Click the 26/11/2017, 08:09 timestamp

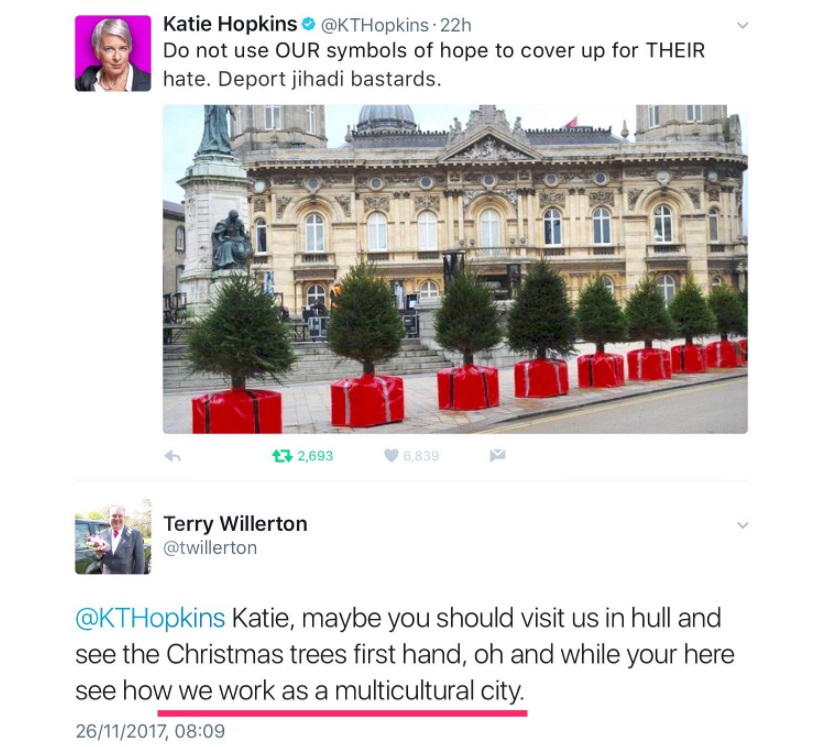pos(150,731)
